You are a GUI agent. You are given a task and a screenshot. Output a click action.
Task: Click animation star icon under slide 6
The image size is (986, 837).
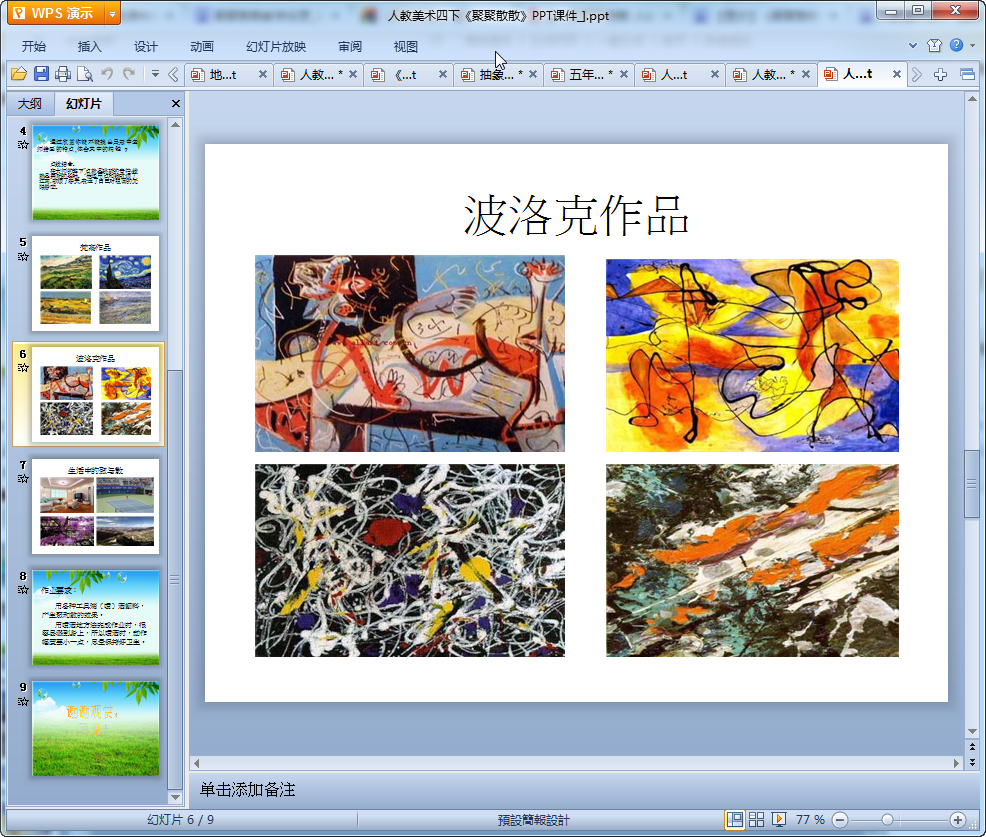click(x=23, y=368)
